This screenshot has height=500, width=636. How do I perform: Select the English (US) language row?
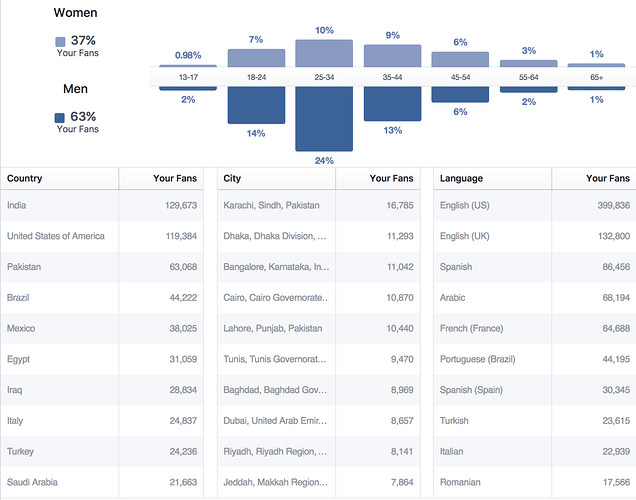535,205
